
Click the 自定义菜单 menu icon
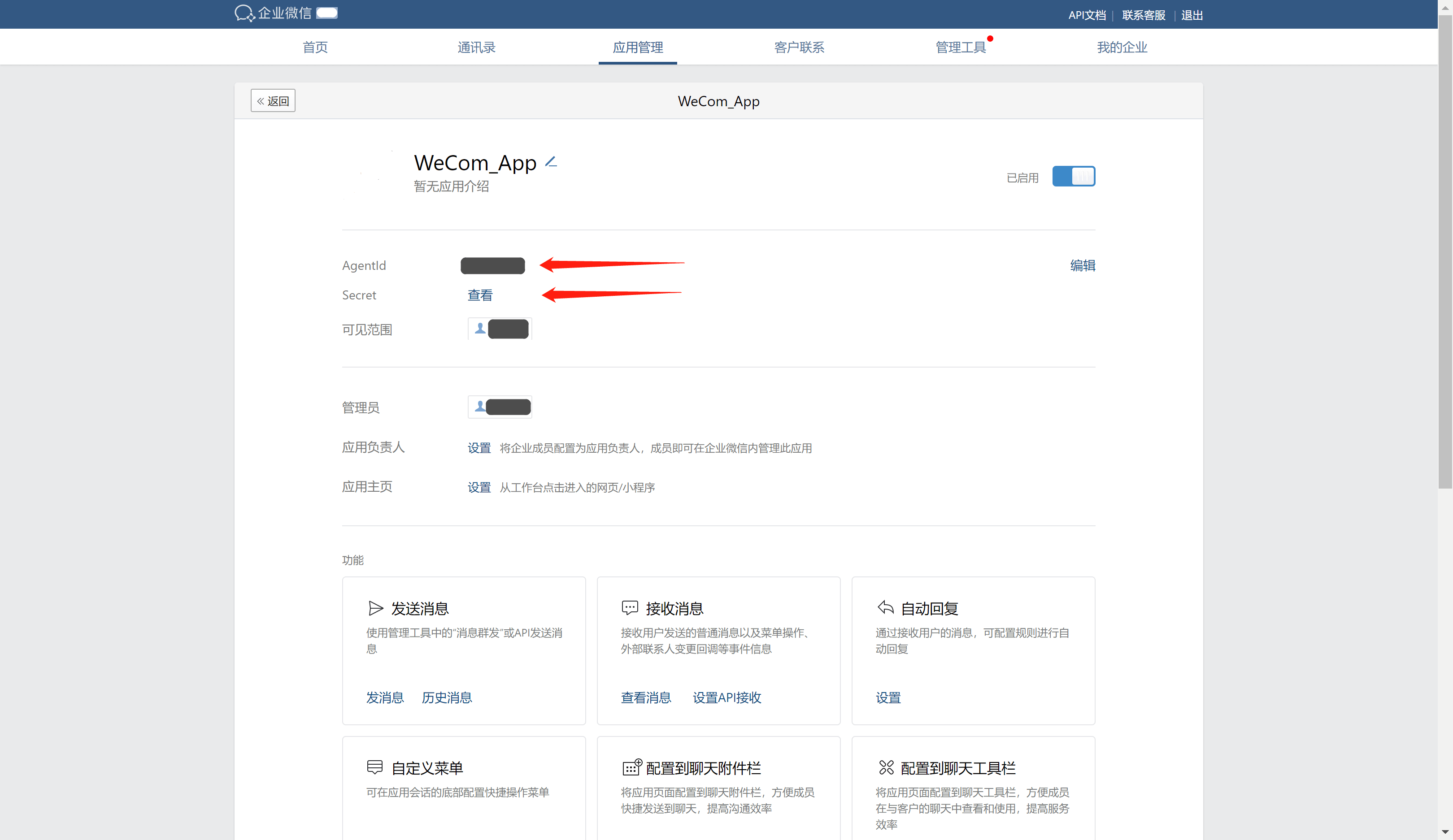coord(375,767)
